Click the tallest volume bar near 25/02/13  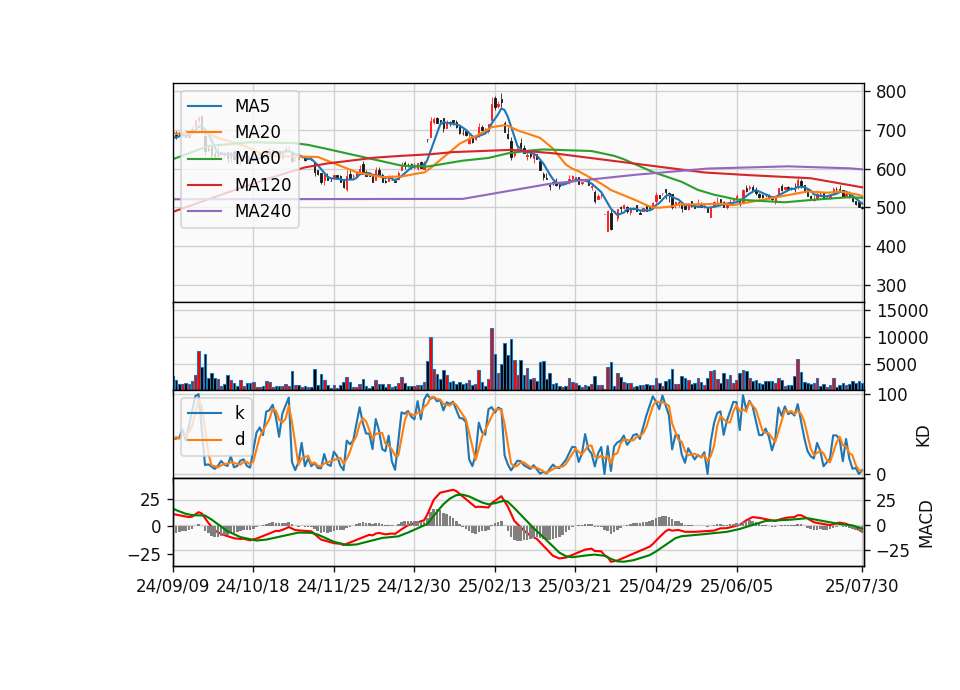[x=492, y=359]
